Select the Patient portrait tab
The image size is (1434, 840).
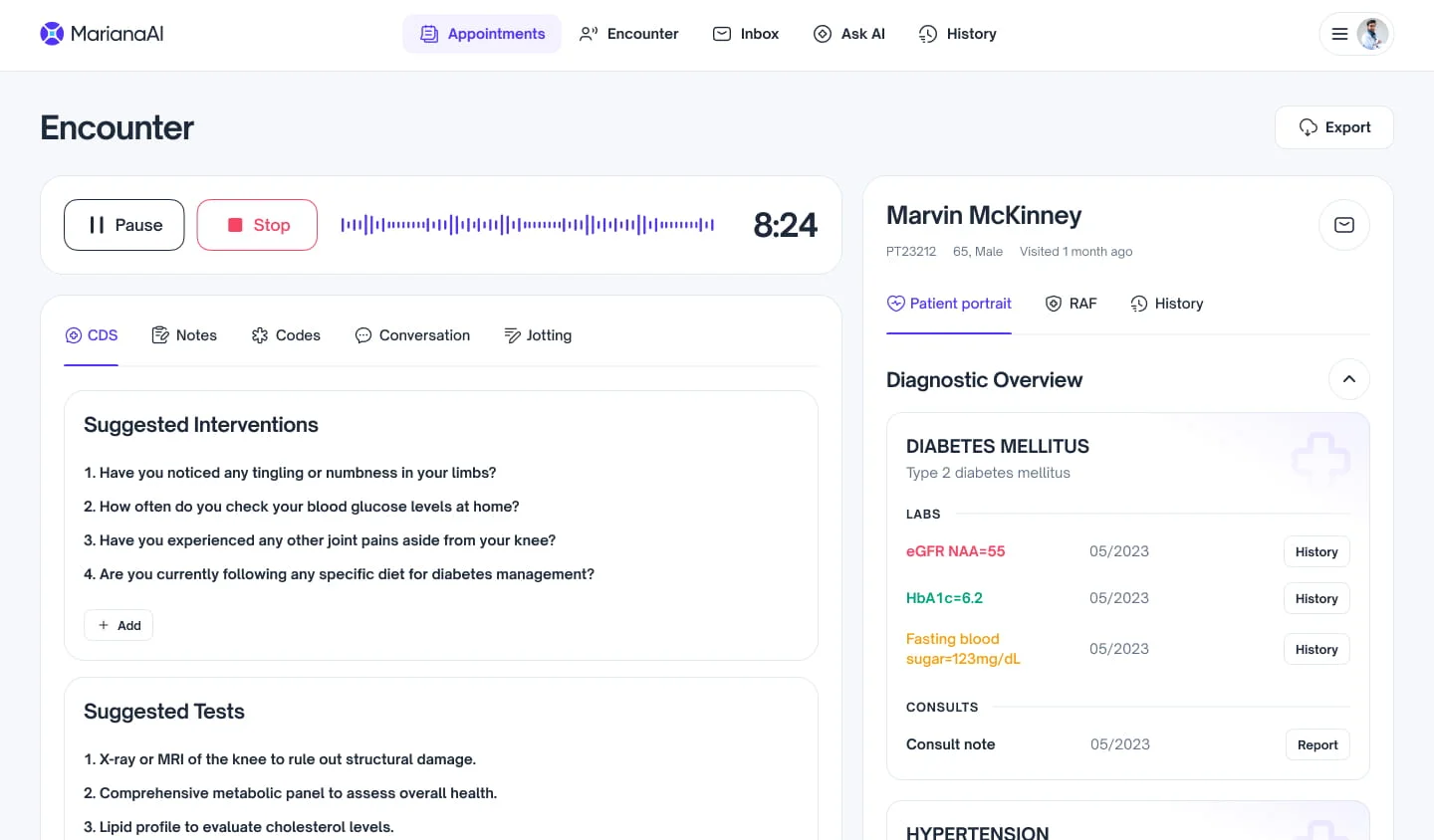coord(949,304)
